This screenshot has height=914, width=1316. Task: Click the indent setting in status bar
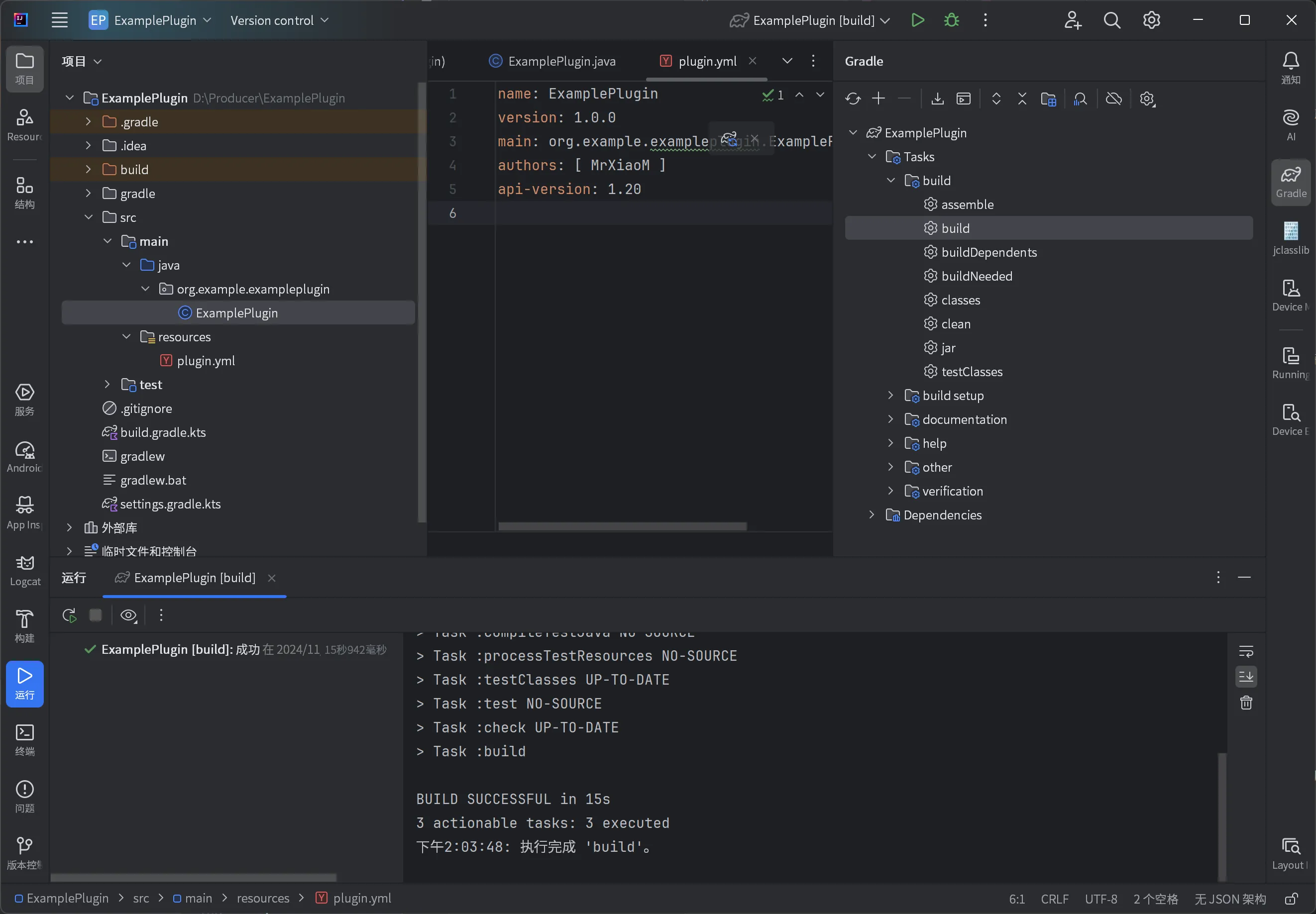[x=1155, y=899]
